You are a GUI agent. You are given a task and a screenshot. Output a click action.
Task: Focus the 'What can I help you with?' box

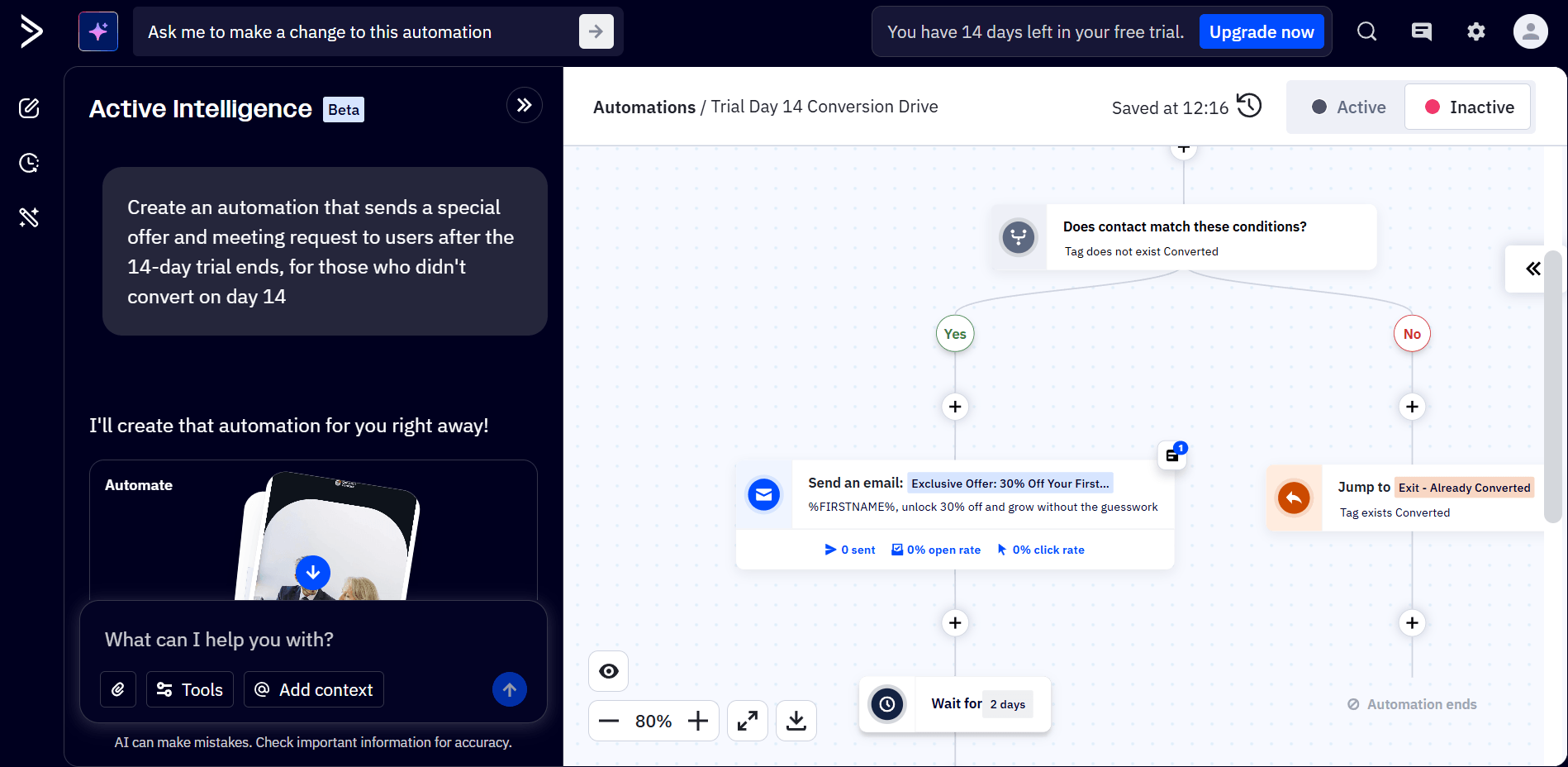pyautogui.click(x=314, y=639)
